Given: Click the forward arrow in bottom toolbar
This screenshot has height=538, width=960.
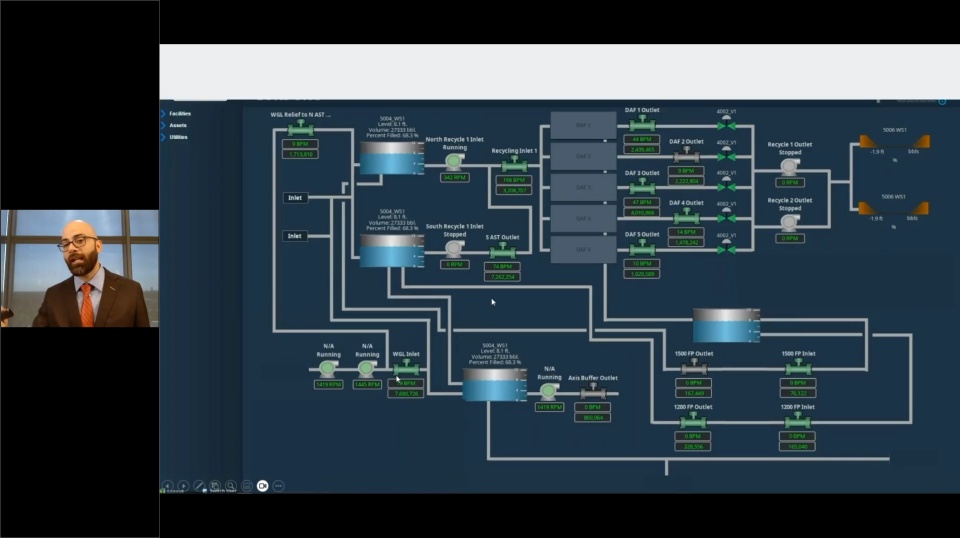Looking at the screenshot, I should click(183, 486).
